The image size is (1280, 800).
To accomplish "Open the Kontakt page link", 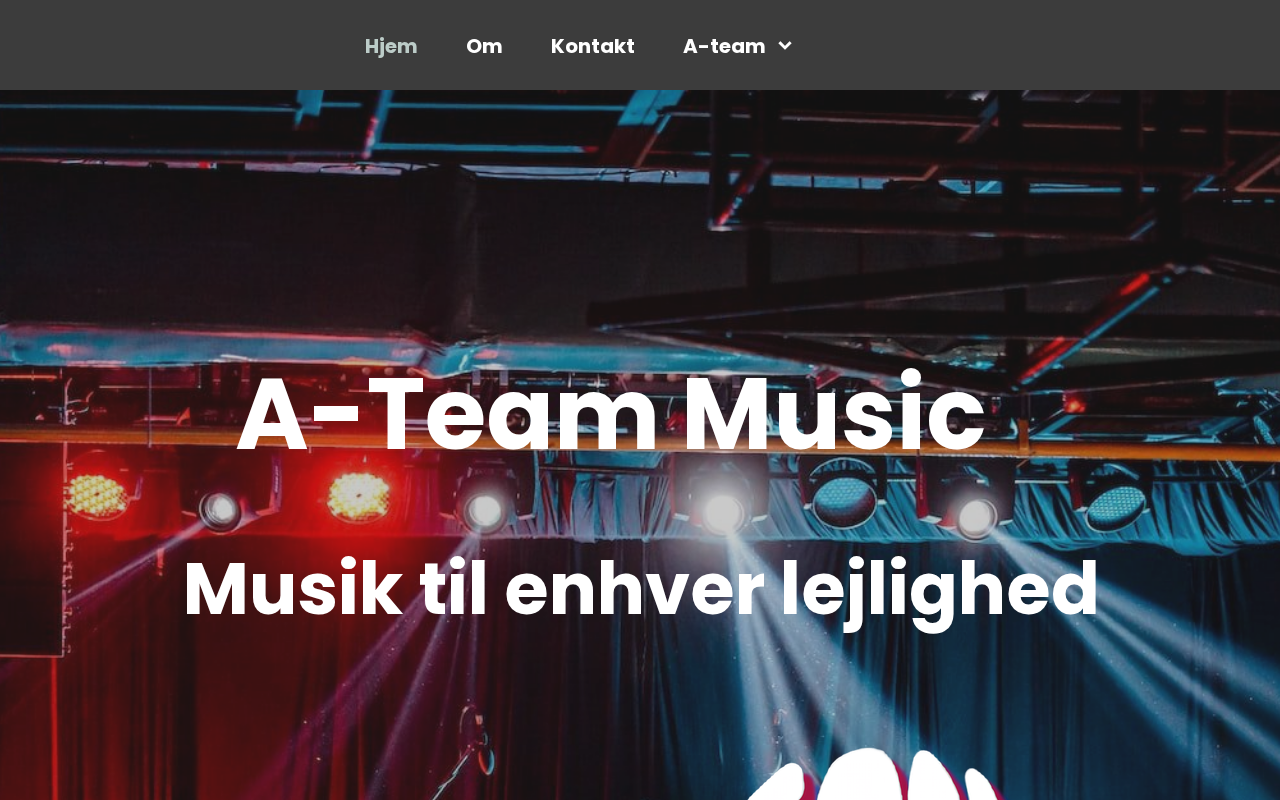I will click(x=593, y=46).
